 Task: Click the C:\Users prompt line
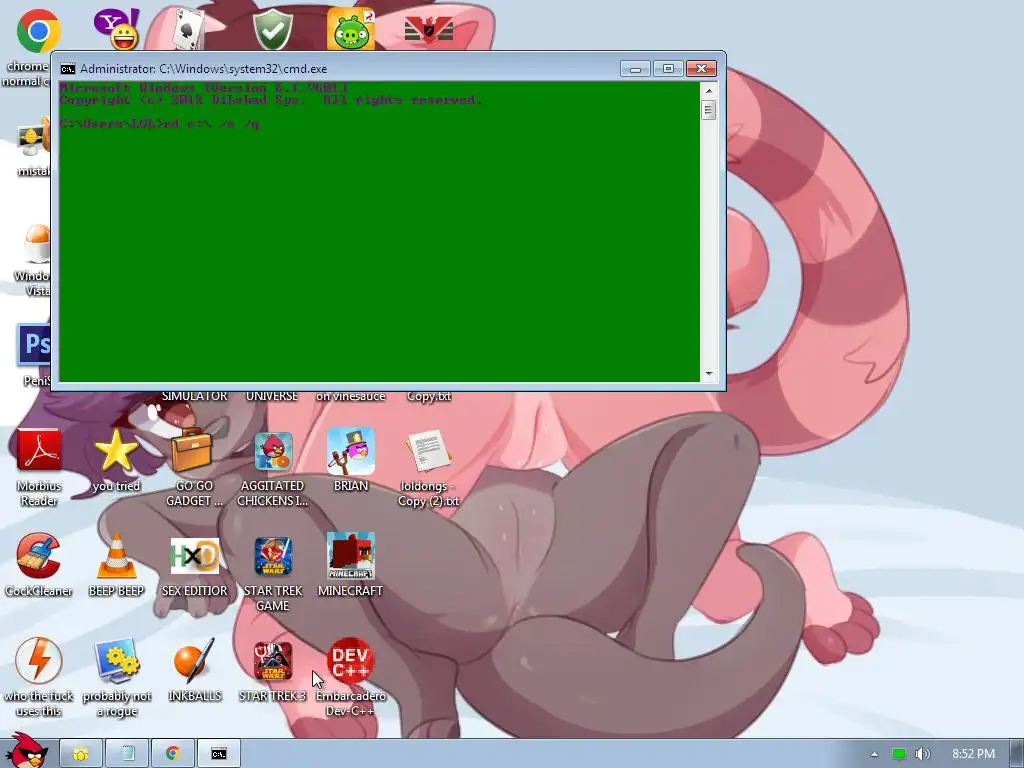pos(159,123)
